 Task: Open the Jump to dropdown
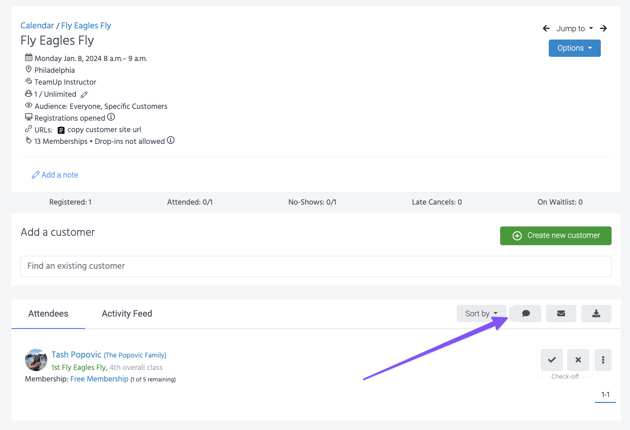pos(574,29)
